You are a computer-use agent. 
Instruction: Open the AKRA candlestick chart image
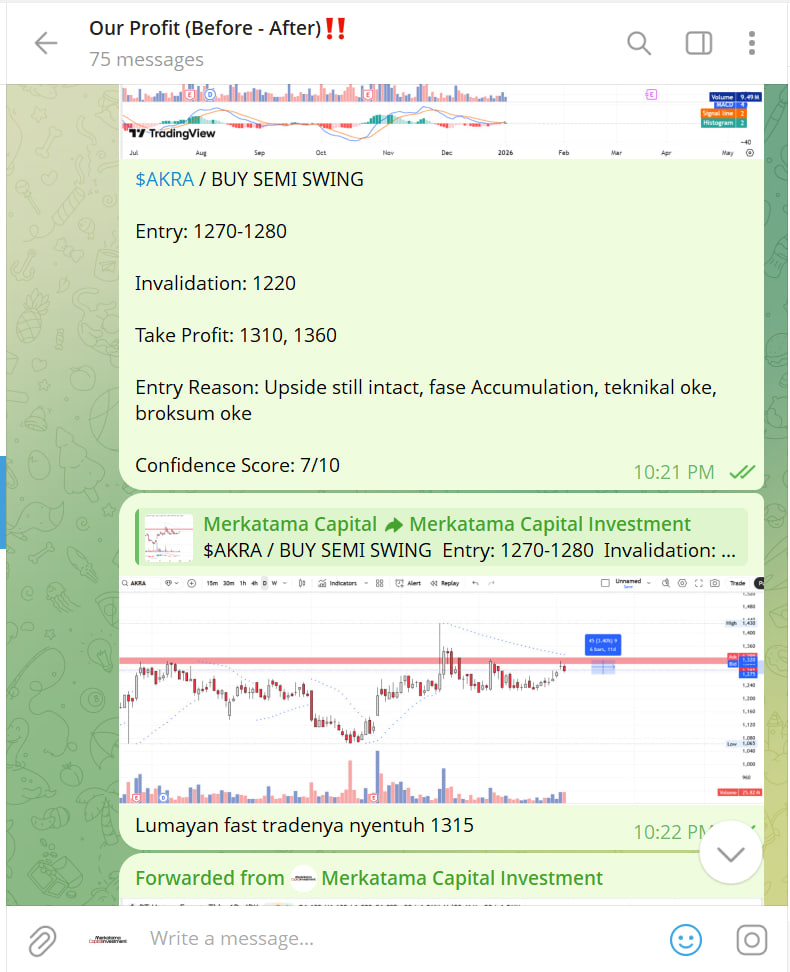tap(440, 689)
